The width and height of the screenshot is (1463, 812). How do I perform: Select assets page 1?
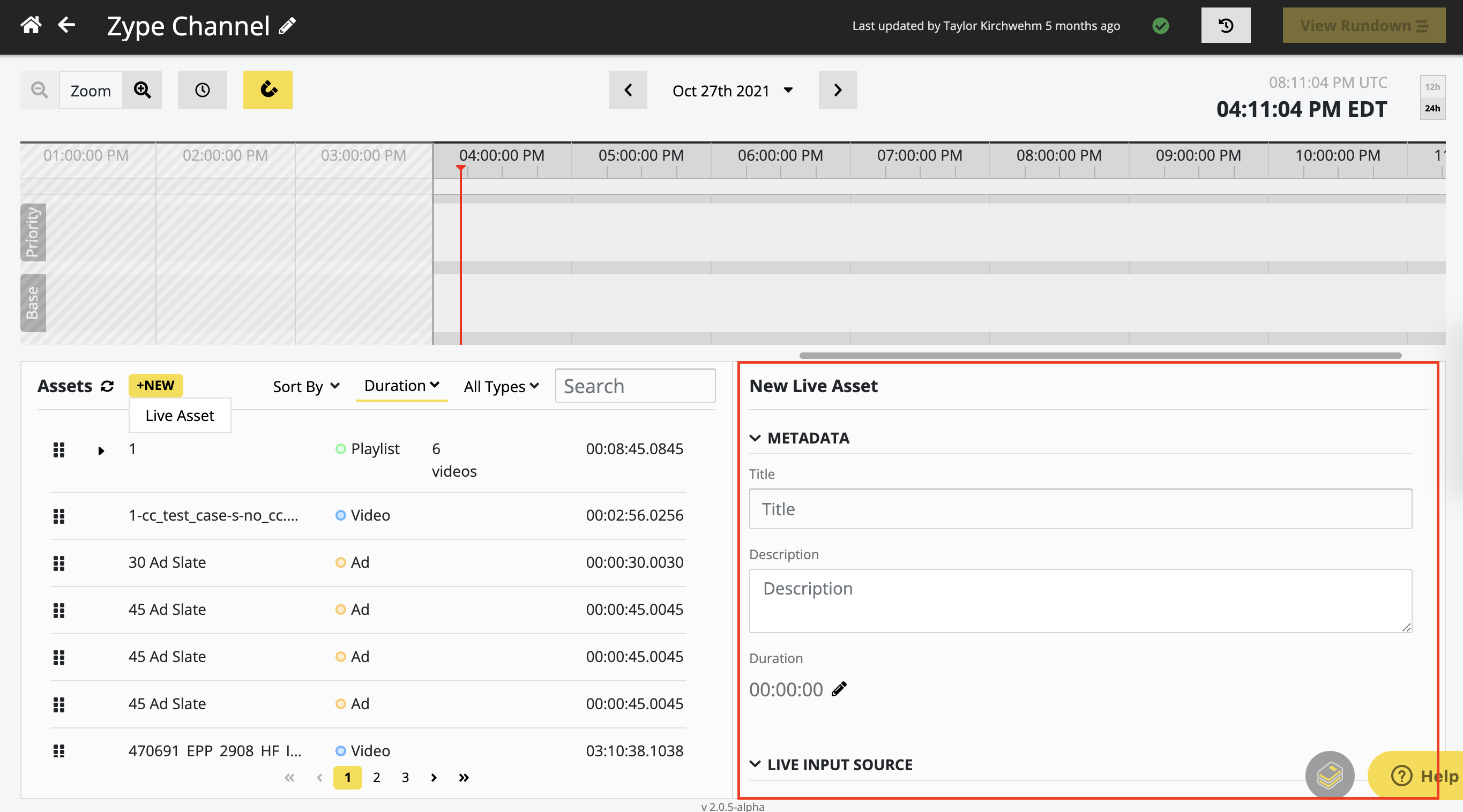click(x=348, y=777)
